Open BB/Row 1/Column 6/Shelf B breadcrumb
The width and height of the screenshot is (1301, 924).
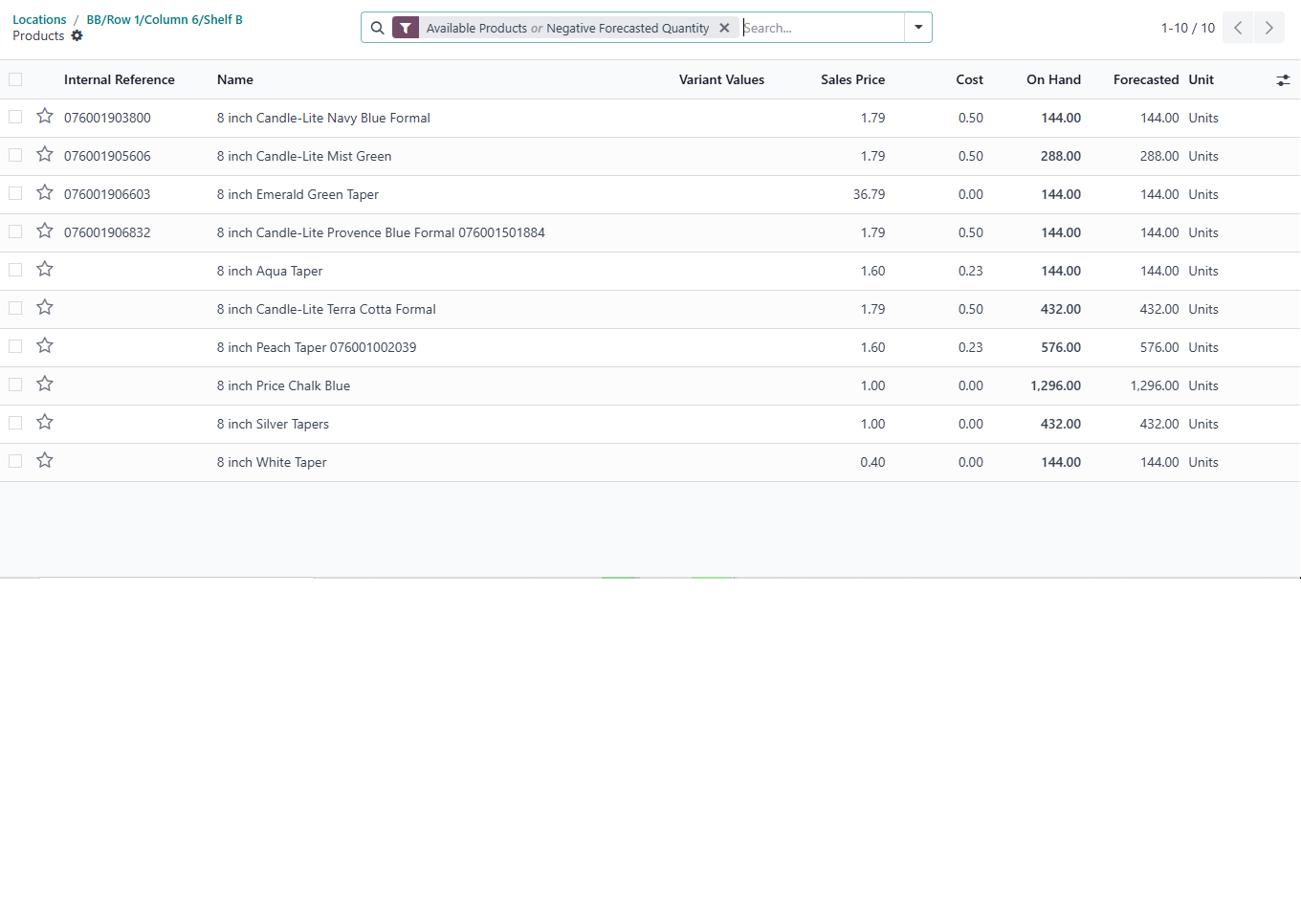tap(164, 19)
